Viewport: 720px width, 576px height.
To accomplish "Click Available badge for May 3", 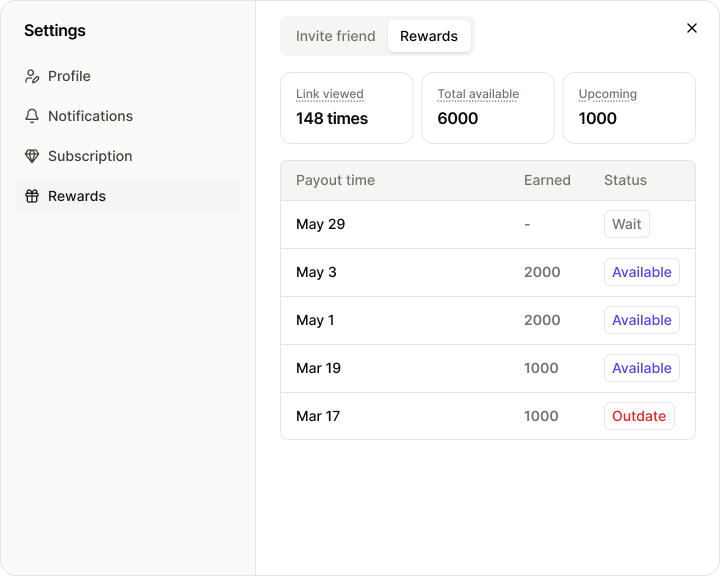I will (641, 272).
